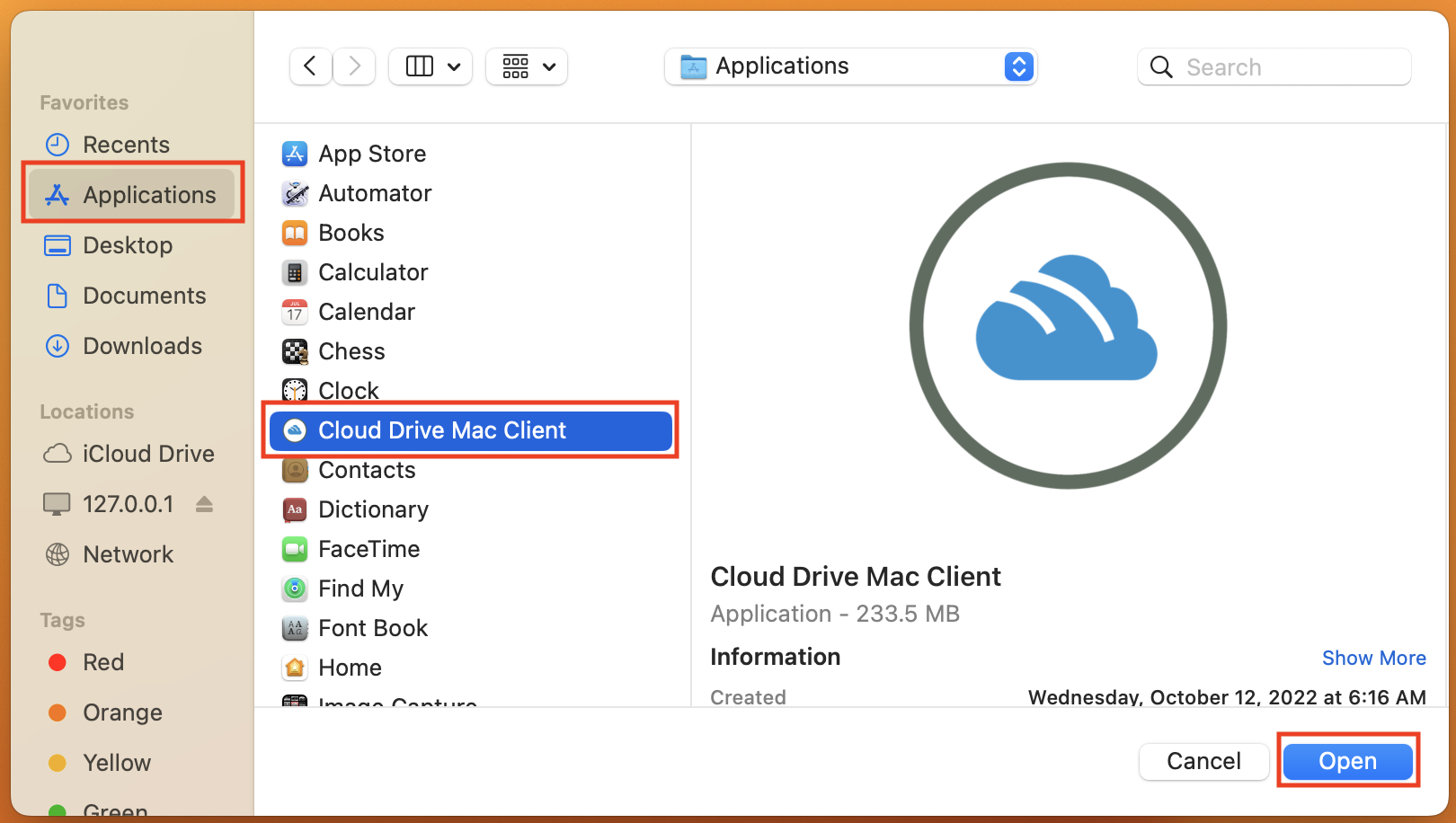Click the Cloud Drive Mac Client icon
This screenshot has height=823, width=1456.
(x=295, y=430)
